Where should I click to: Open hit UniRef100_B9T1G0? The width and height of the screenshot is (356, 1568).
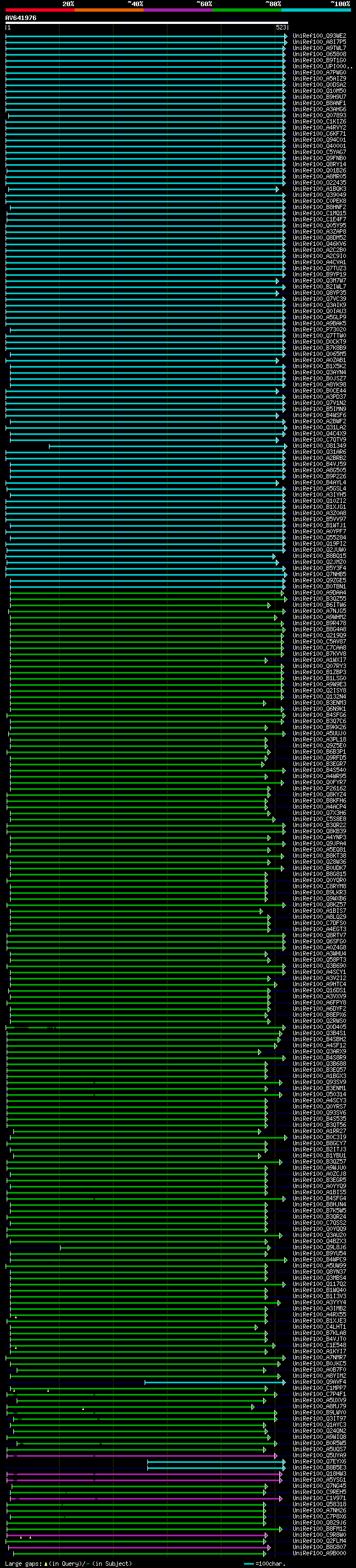click(319, 60)
